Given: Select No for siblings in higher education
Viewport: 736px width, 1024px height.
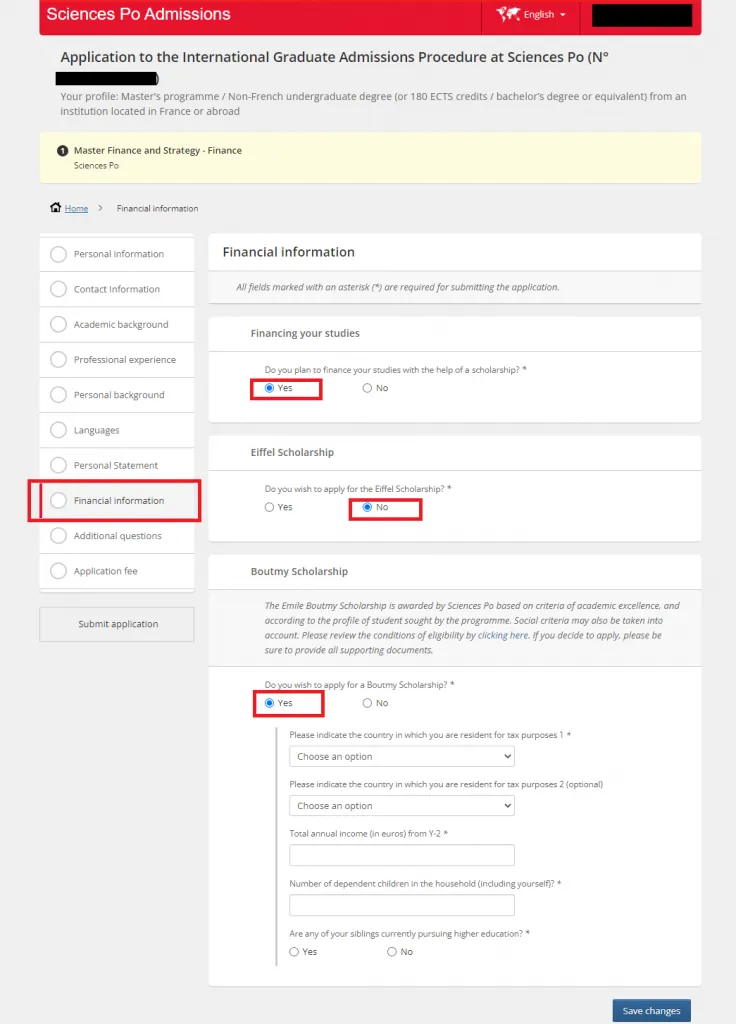Looking at the screenshot, I should tap(392, 952).
